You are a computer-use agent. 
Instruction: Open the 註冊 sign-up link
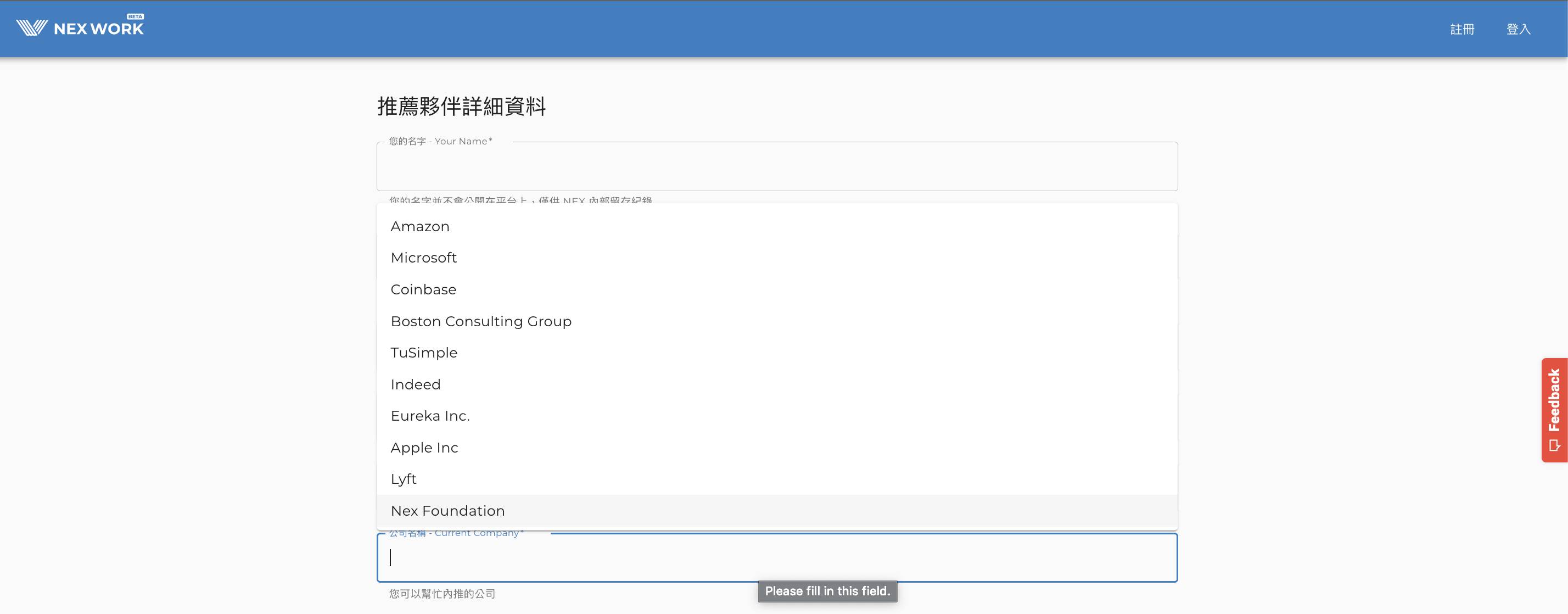click(x=1461, y=29)
